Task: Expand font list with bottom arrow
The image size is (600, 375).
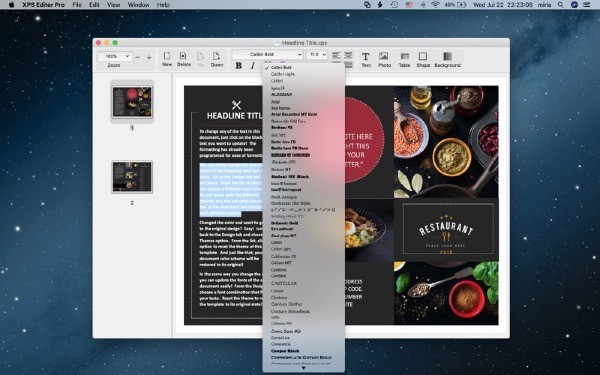Action: (303, 368)
